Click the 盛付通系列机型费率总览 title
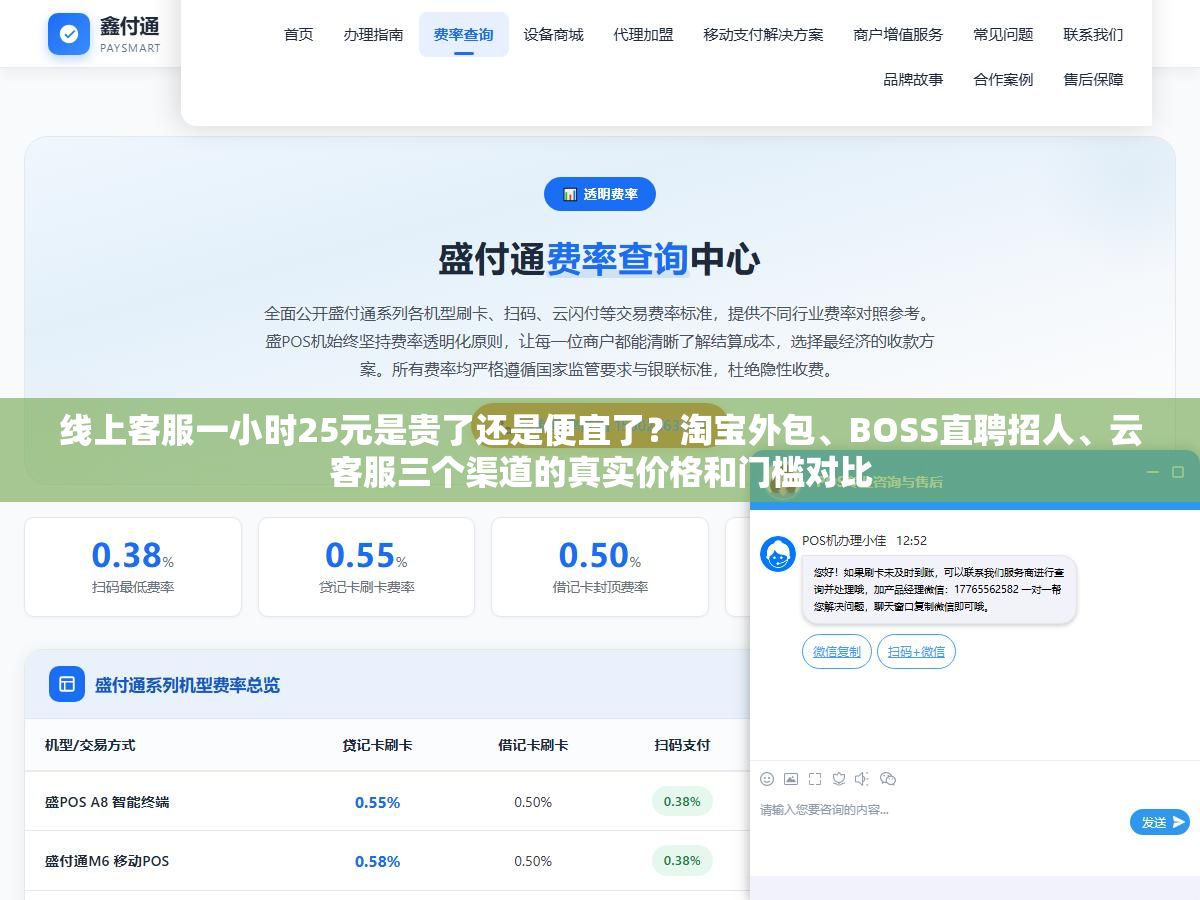The image size is (1200, 900). pos(187,685)
